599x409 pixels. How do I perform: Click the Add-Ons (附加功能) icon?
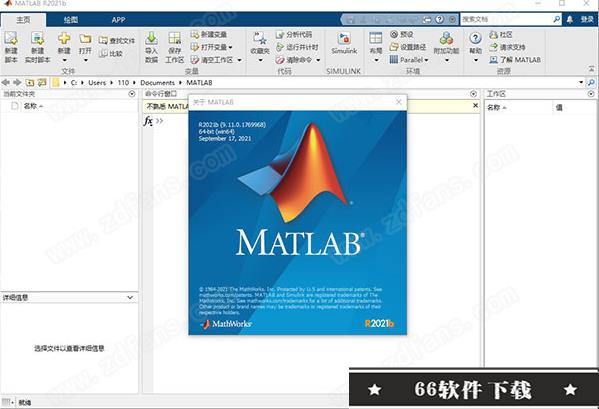(446, 38)
